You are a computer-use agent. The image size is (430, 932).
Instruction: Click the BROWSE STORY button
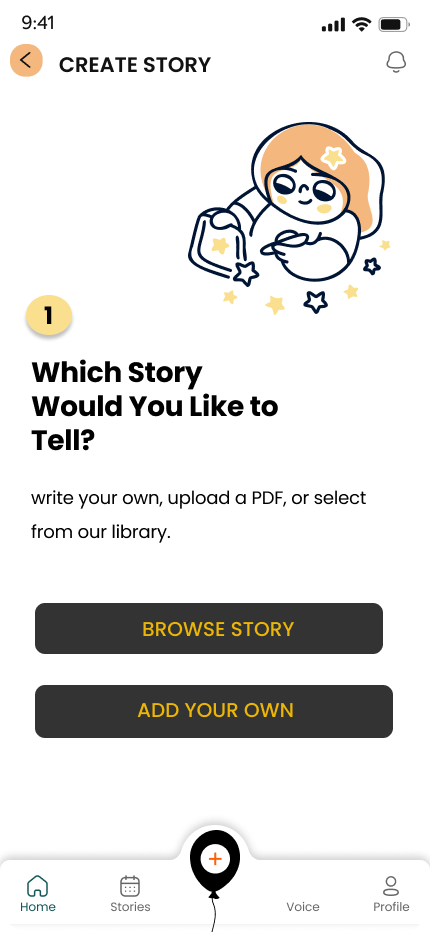point(209,629)
